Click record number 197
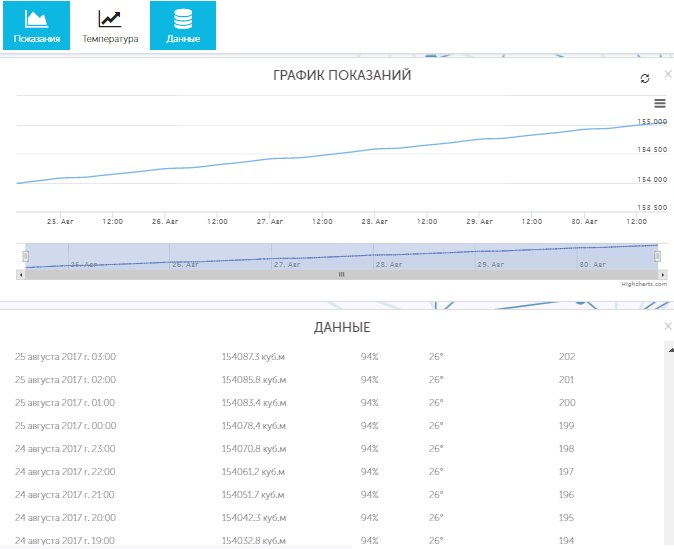This screenshot has width=674, height=549. [x=566, y=472]
